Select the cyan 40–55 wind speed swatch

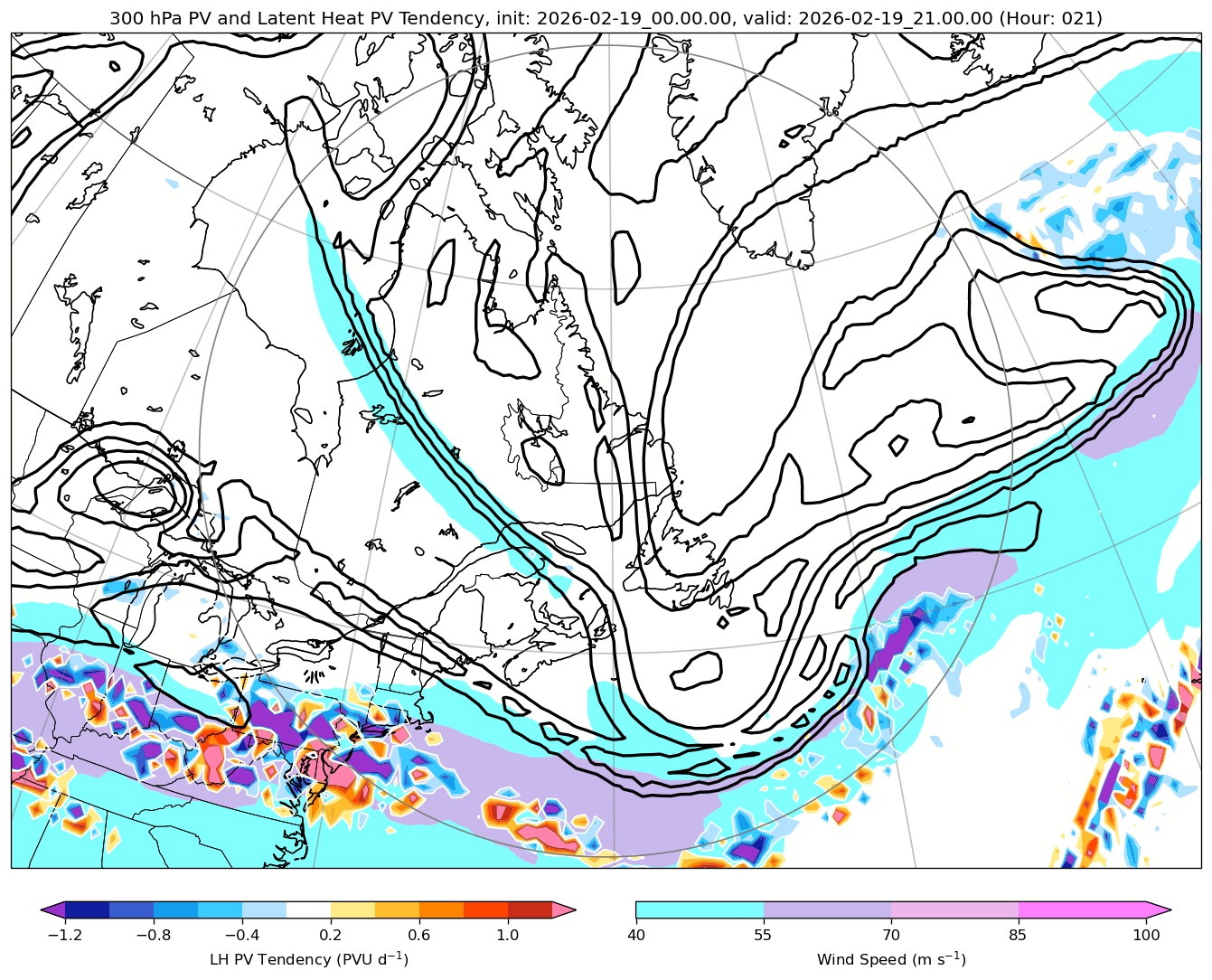[700, 909]
